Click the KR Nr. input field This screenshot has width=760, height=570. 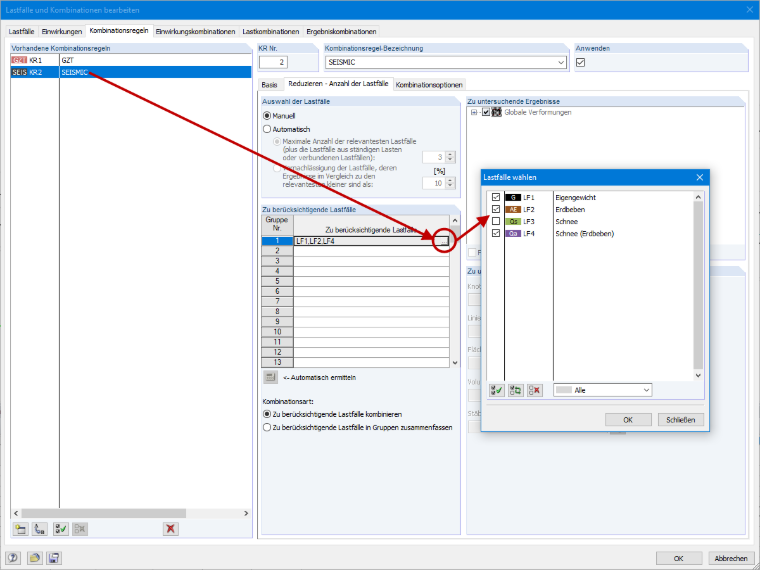pos(273,63)
